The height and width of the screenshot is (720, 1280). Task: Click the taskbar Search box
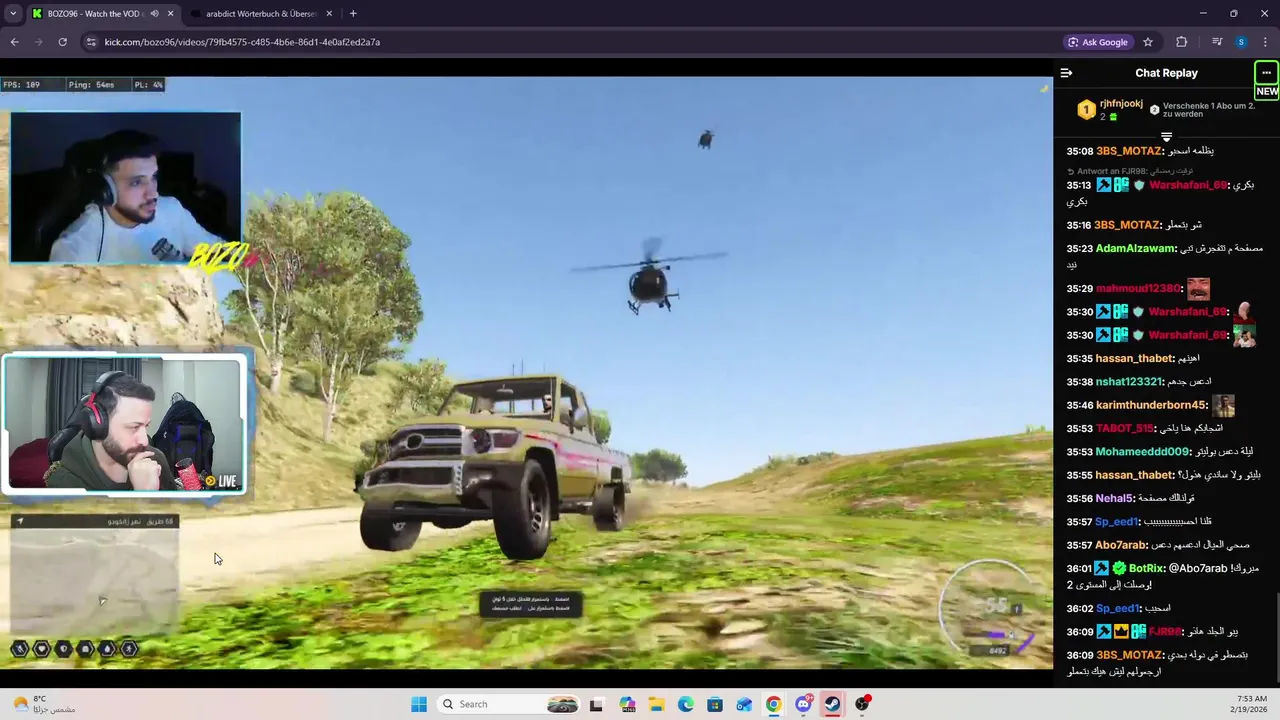tap(510, 704)
